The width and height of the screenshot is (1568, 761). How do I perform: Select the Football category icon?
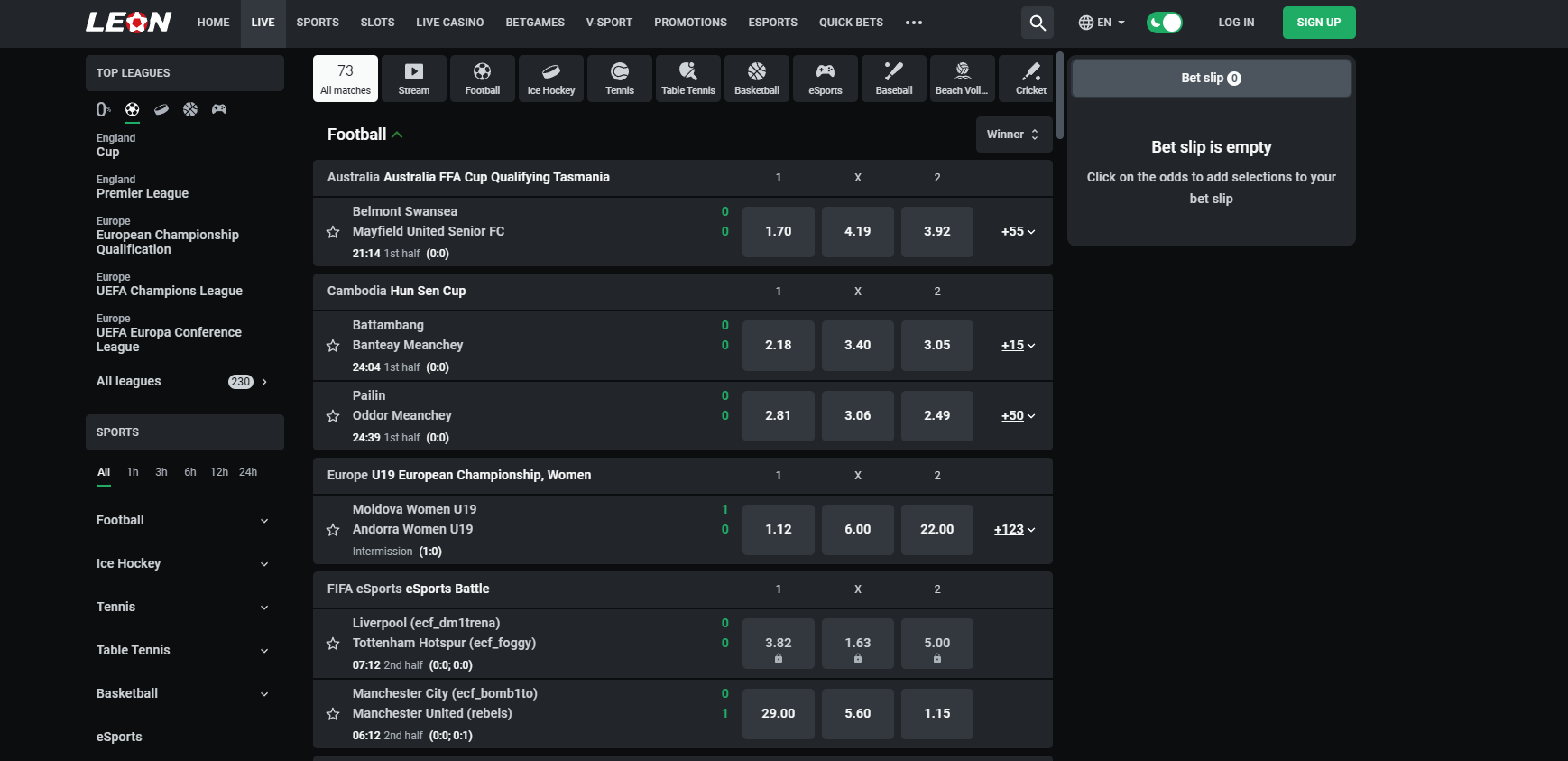coord(483,79)
